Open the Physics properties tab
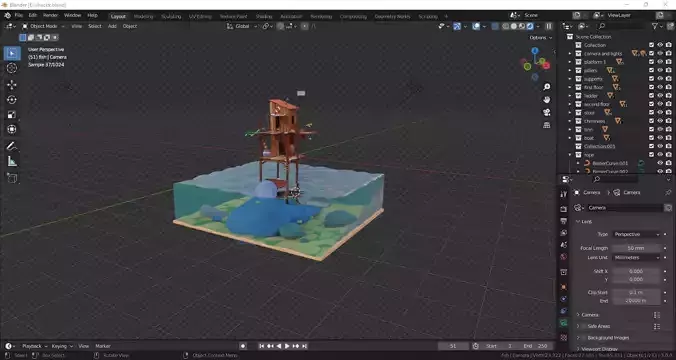 tap(563, 299)
